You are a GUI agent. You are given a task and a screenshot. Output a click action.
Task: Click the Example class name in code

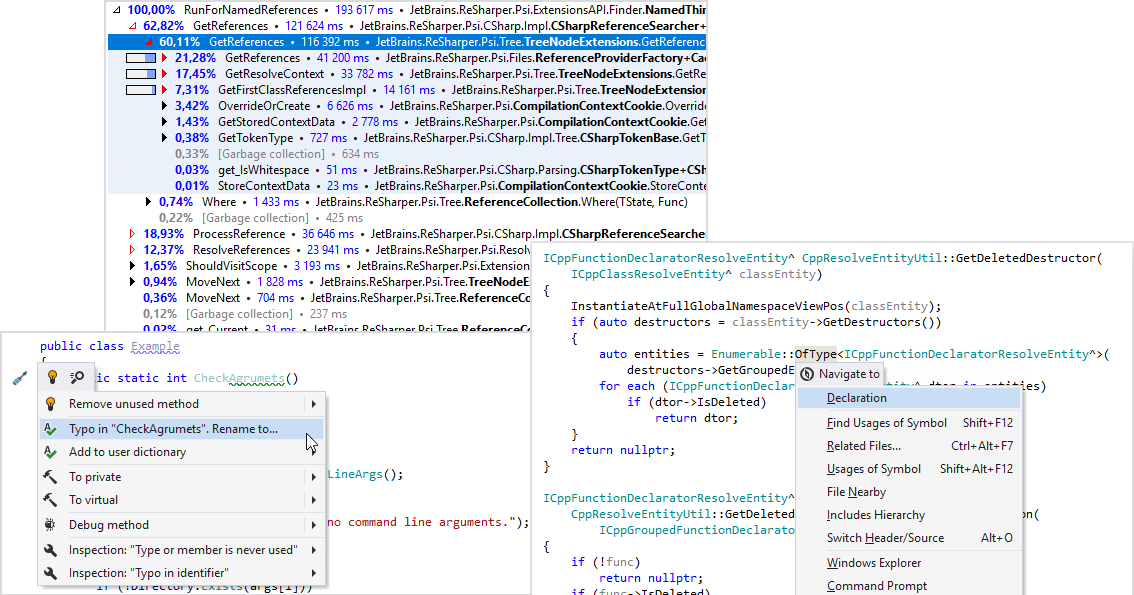(x=155, y=347)
